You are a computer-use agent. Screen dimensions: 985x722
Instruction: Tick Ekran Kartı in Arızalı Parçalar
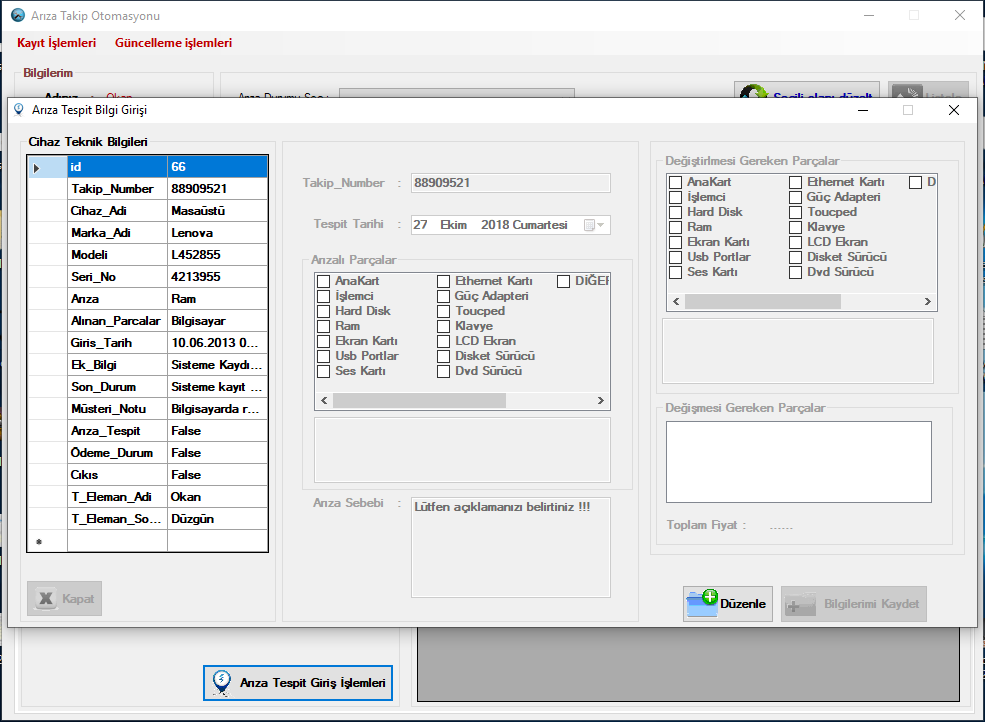point(324,341)
